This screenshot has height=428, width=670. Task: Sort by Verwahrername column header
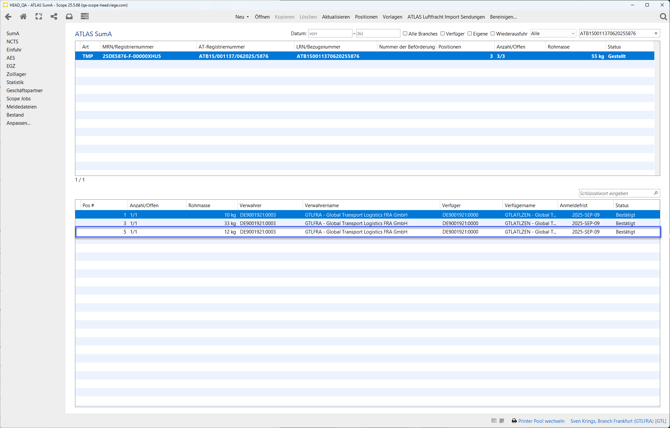point(371,205)
